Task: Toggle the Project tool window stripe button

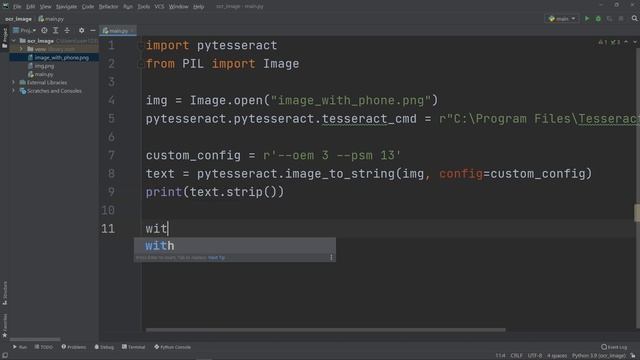Action: click(5, 38)
